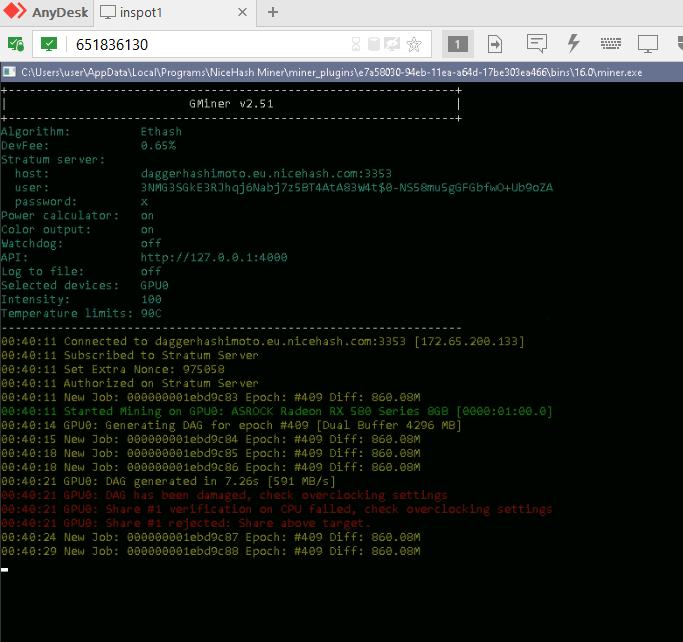683x642 pixels.
Task: Click the red 'DAG has been damaged' error
Action: point(224,495)
